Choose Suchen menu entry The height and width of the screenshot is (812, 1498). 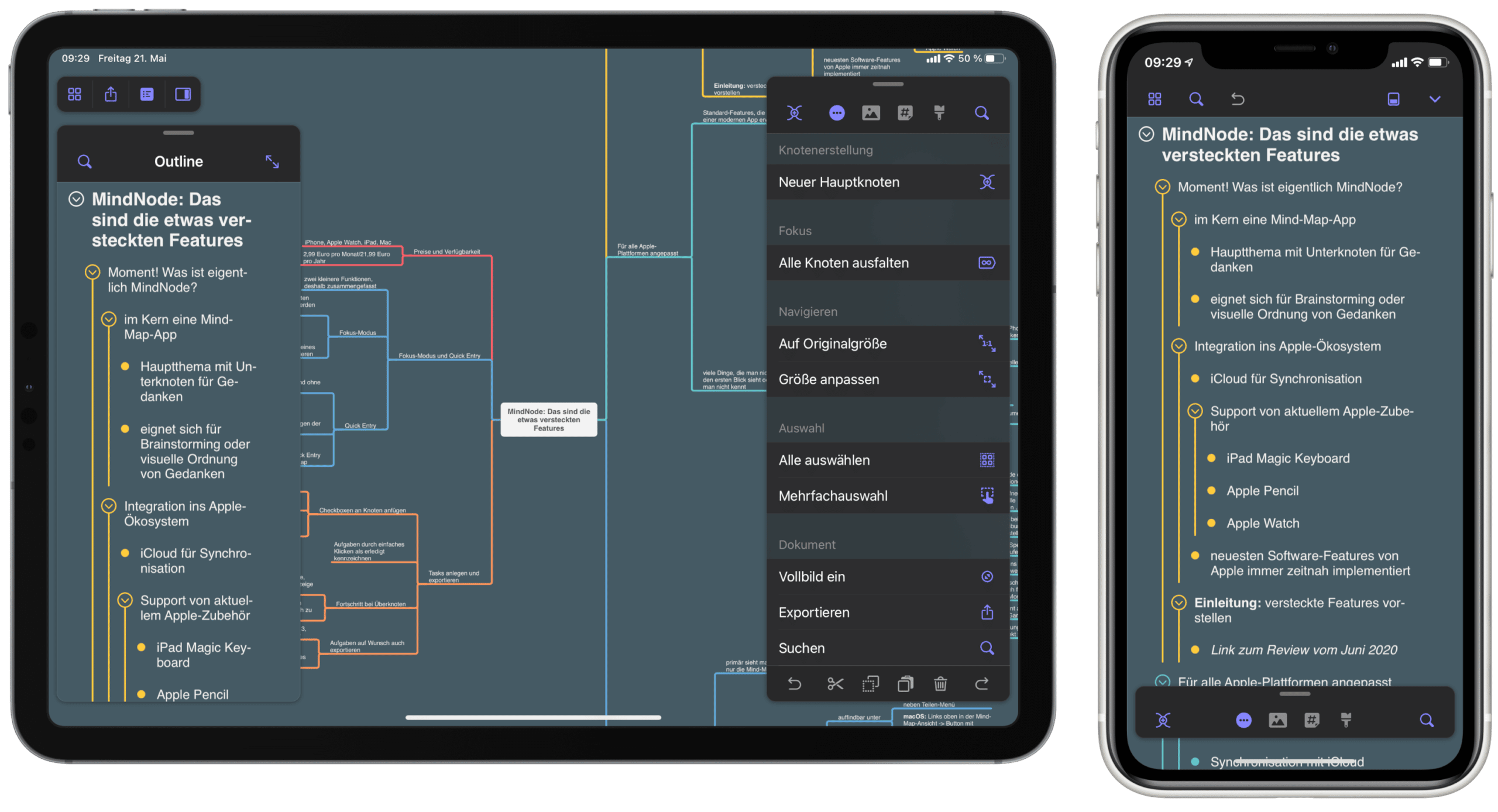coord(888,648)
